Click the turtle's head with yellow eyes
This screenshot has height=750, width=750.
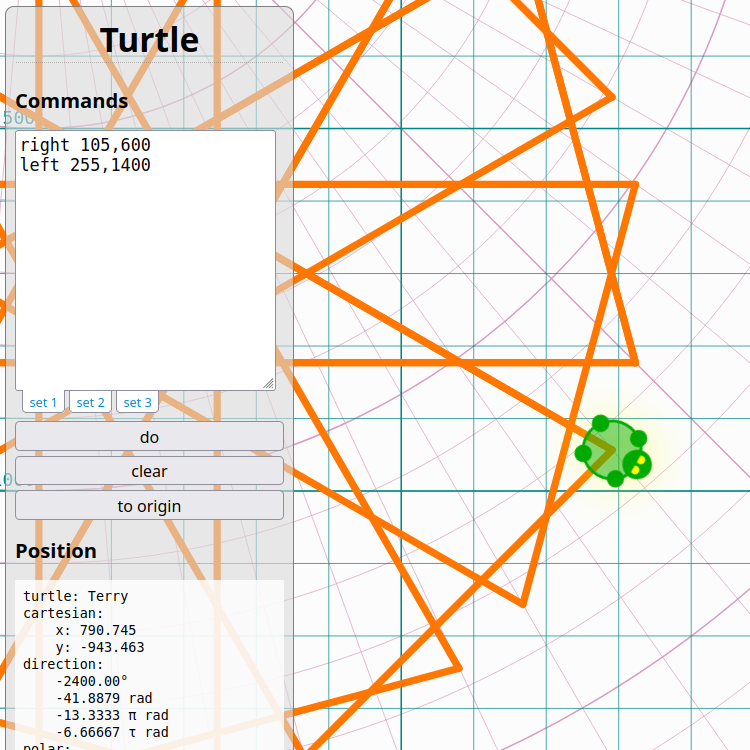point(637,464)
